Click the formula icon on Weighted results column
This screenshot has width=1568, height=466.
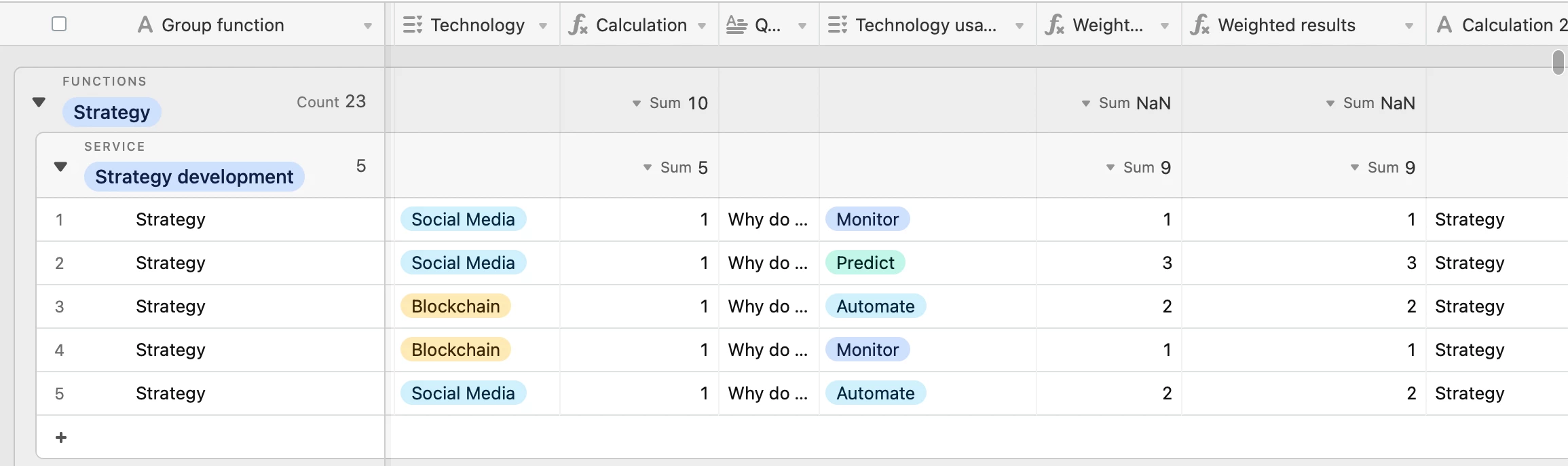click(1199, 25)
